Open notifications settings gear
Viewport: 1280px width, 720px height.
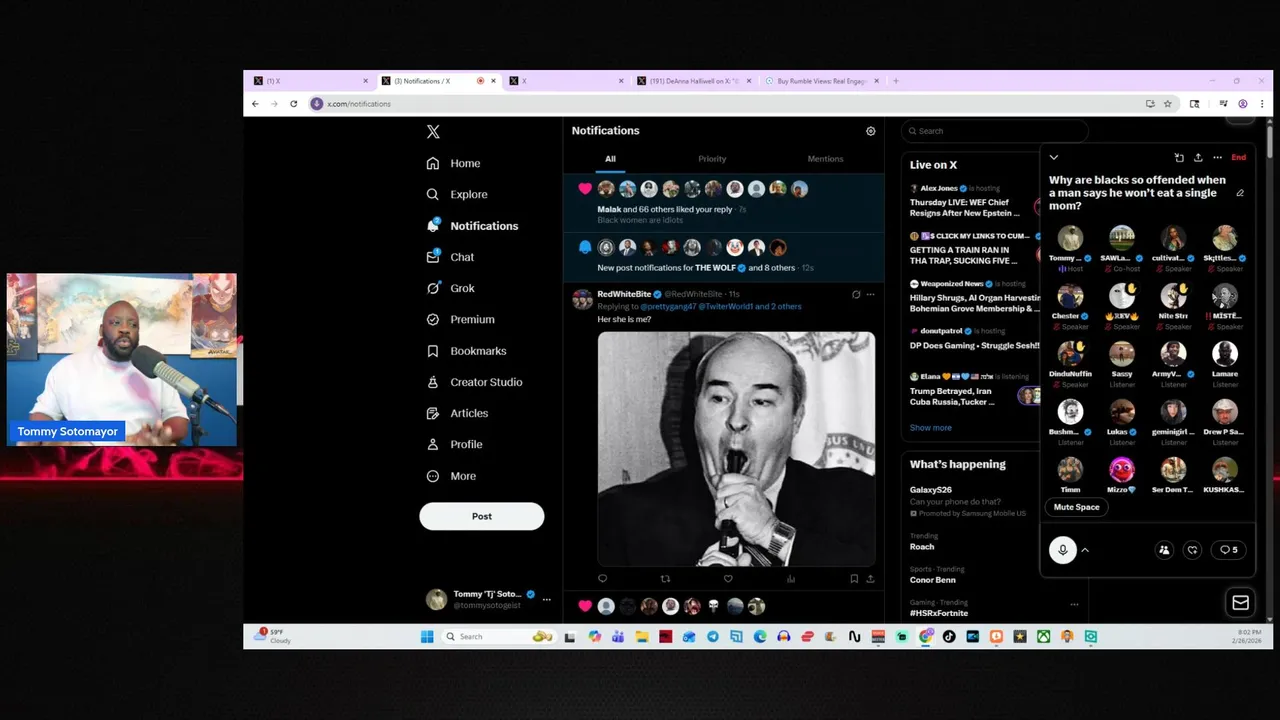click(870, 131)
